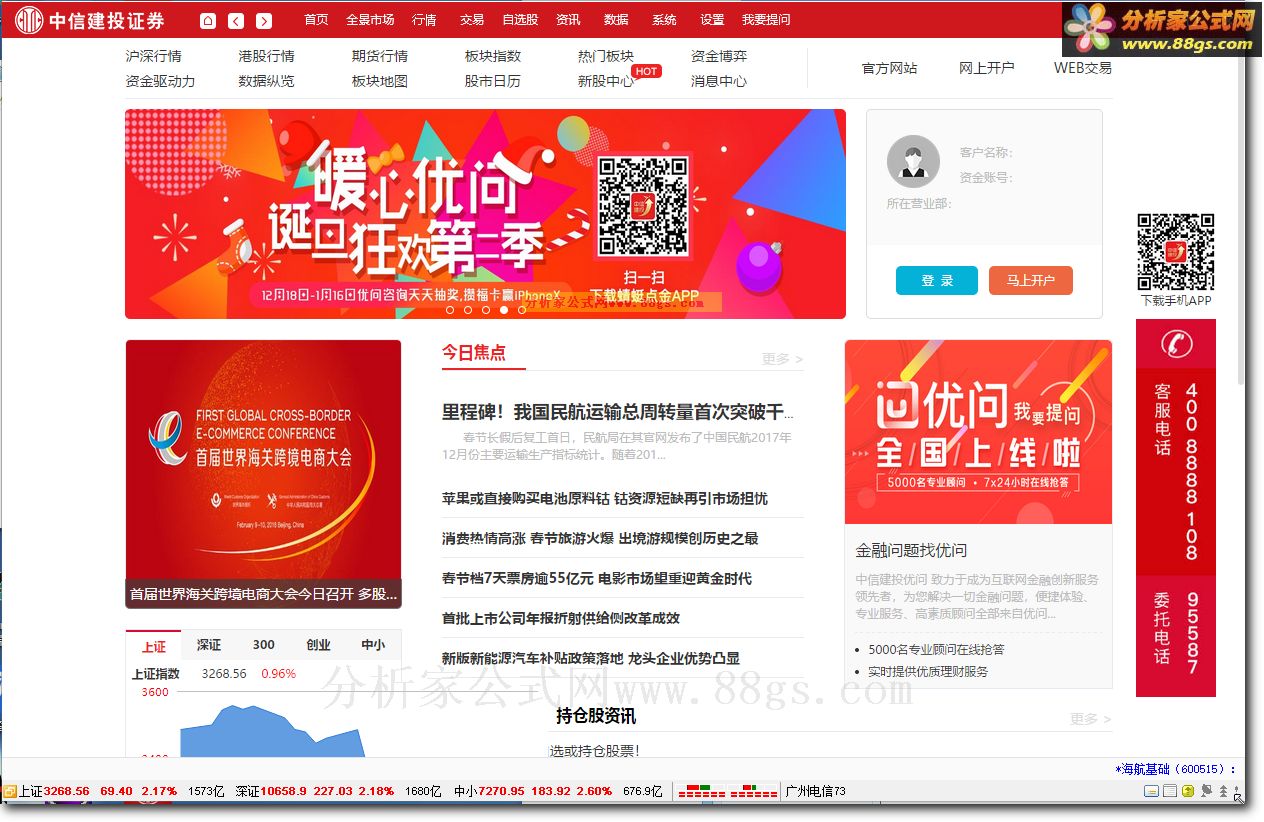Open the 资金驱动力 link
The image size is (1264, 822).
(160, 81)
